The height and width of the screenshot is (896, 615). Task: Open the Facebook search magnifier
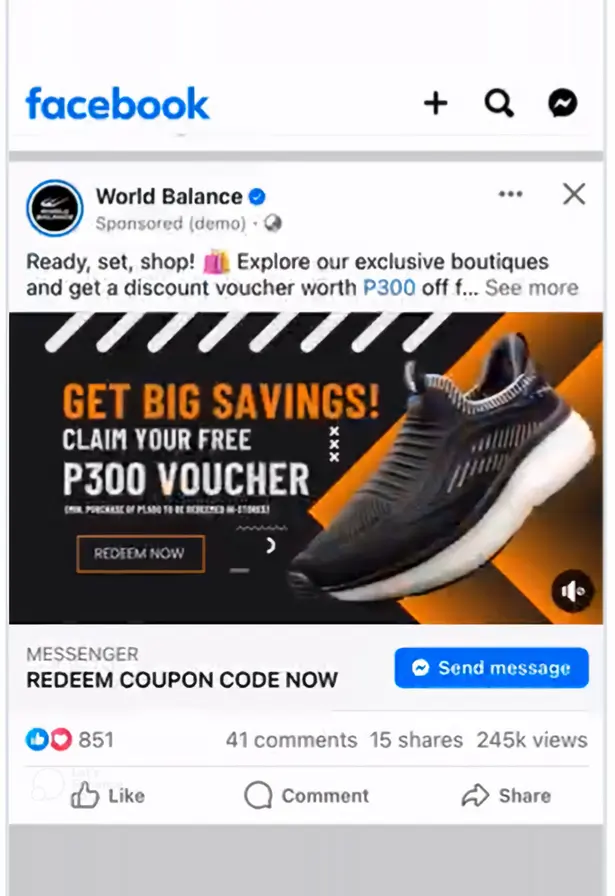[x=499, y=103]
